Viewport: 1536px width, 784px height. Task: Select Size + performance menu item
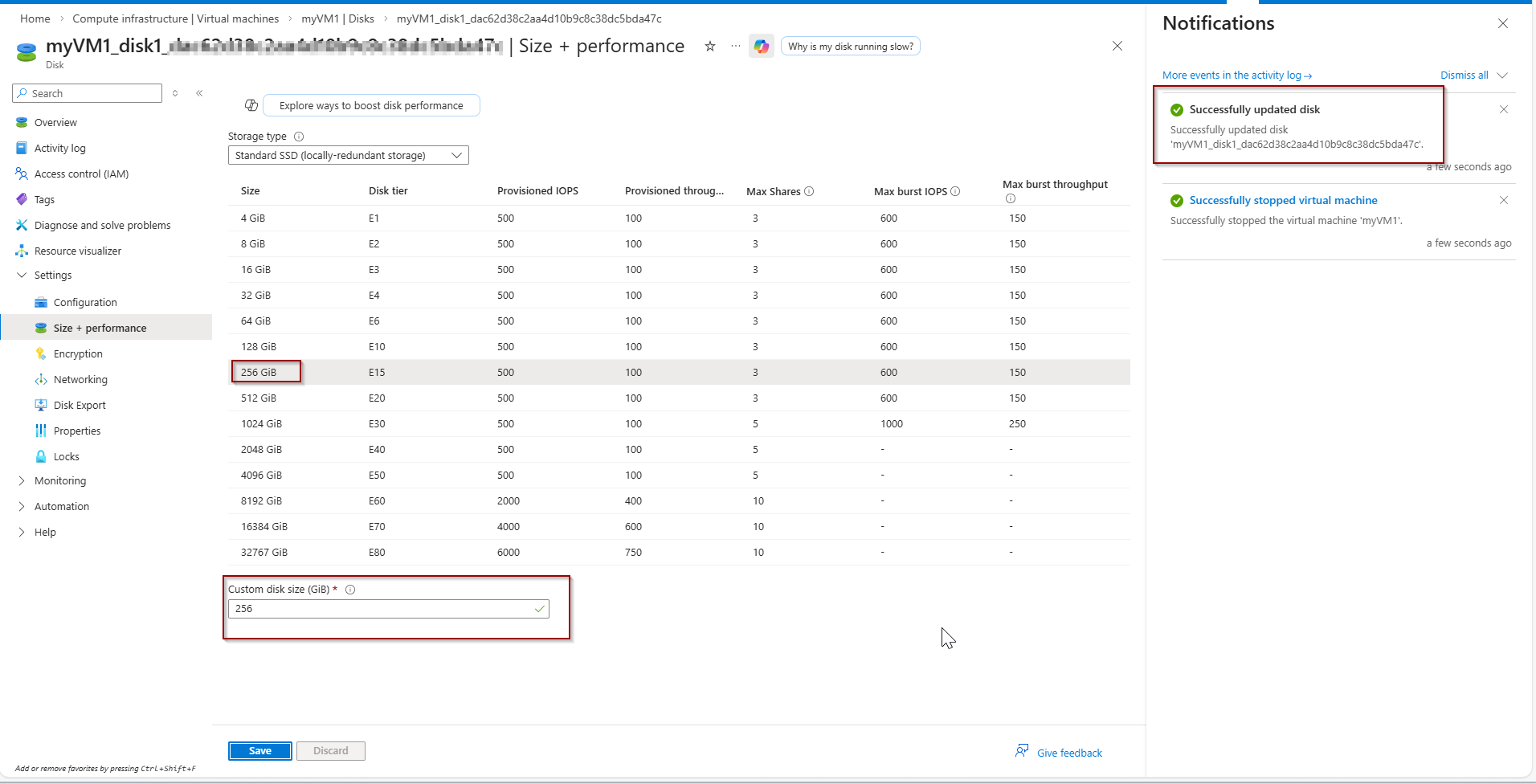click(106, 327)
